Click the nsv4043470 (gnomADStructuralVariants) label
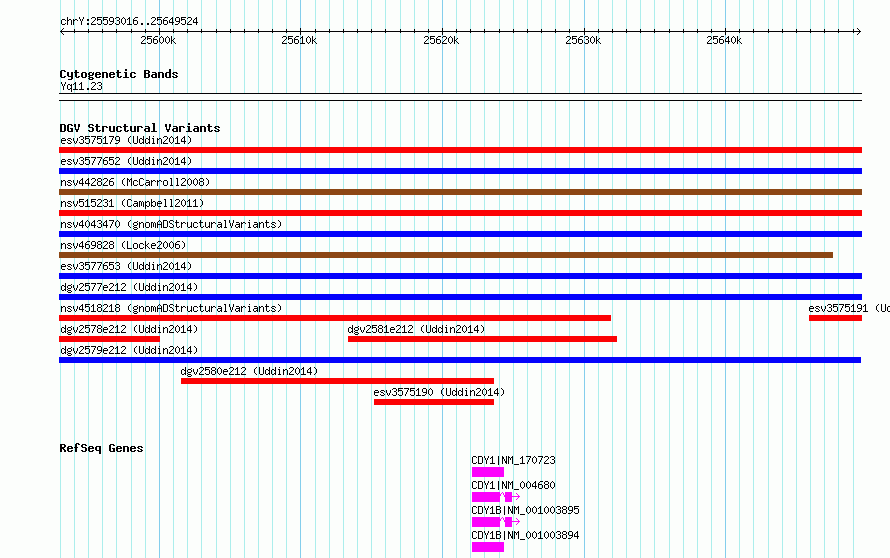This screenshot has height=558, width=890. coord(171,224)
